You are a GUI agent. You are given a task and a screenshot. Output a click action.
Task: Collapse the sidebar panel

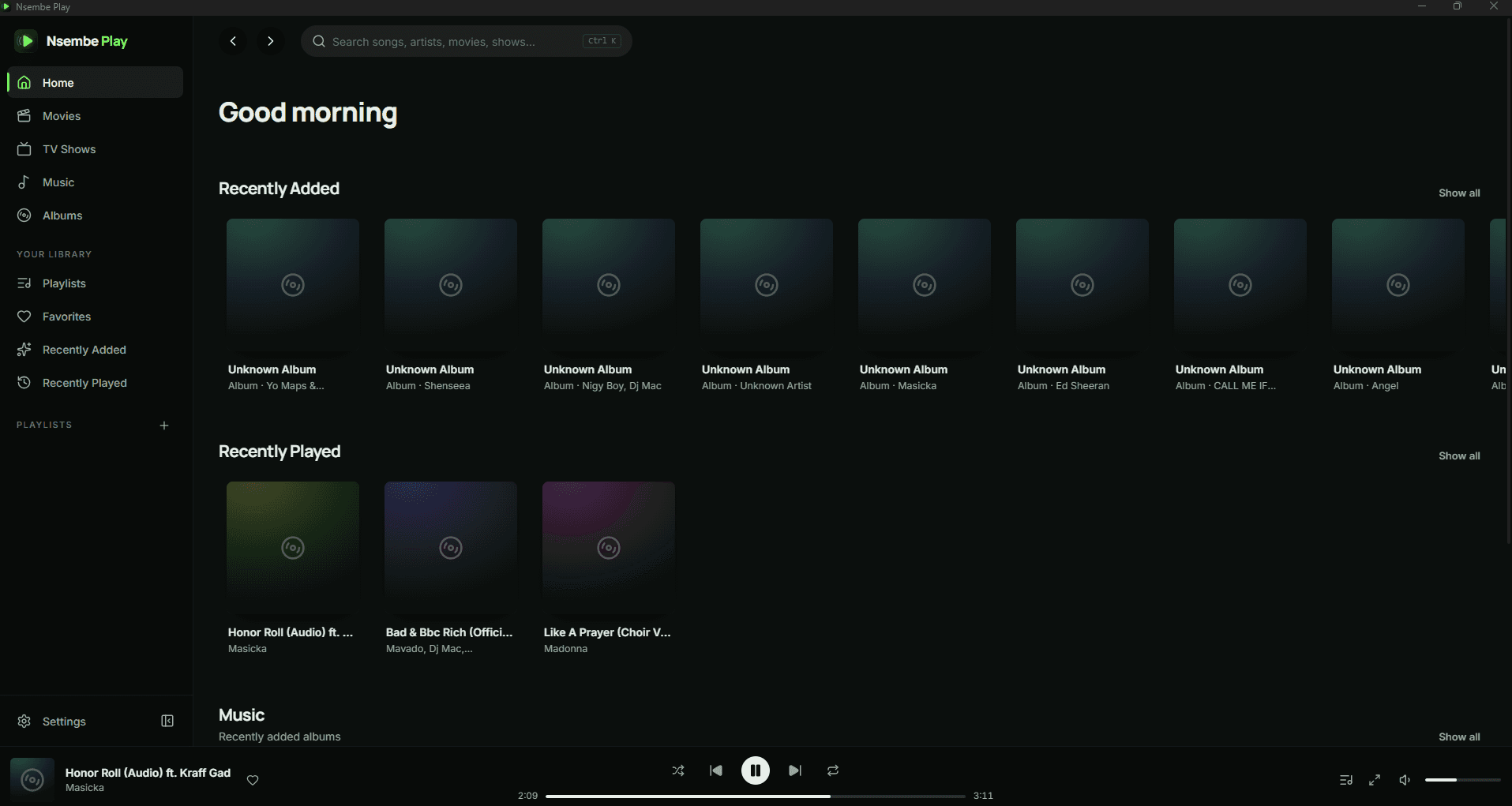pos(167,721)
